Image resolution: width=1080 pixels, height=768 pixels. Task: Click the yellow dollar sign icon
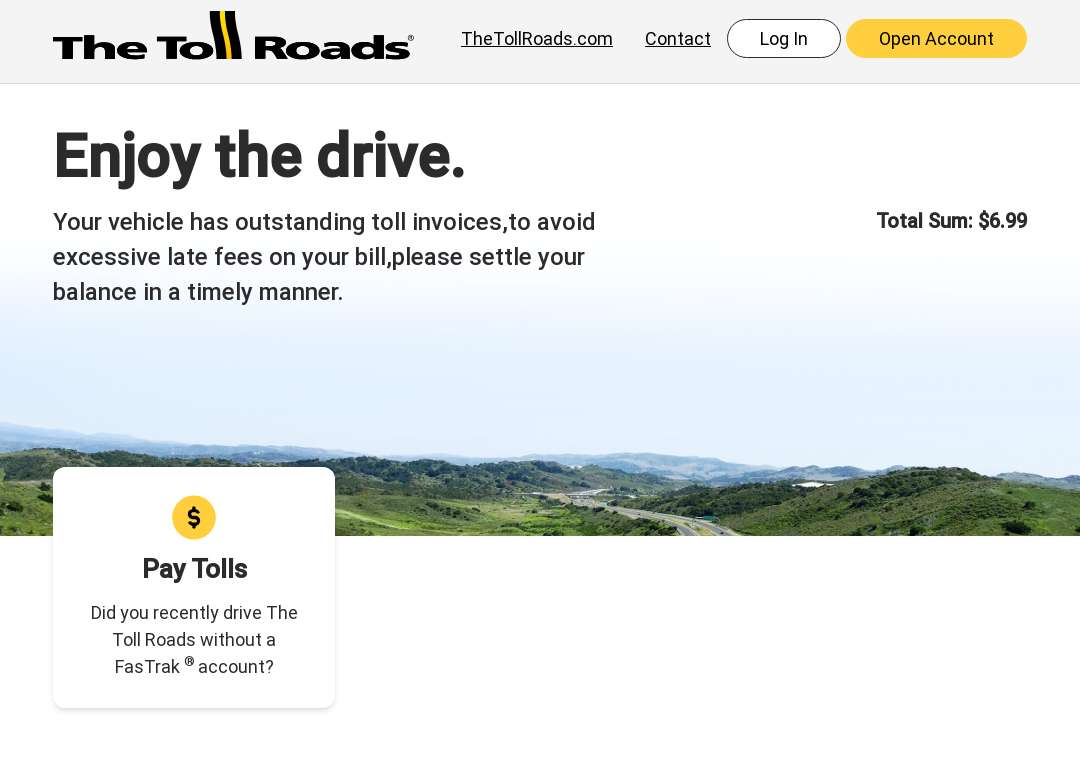point(194,517)
